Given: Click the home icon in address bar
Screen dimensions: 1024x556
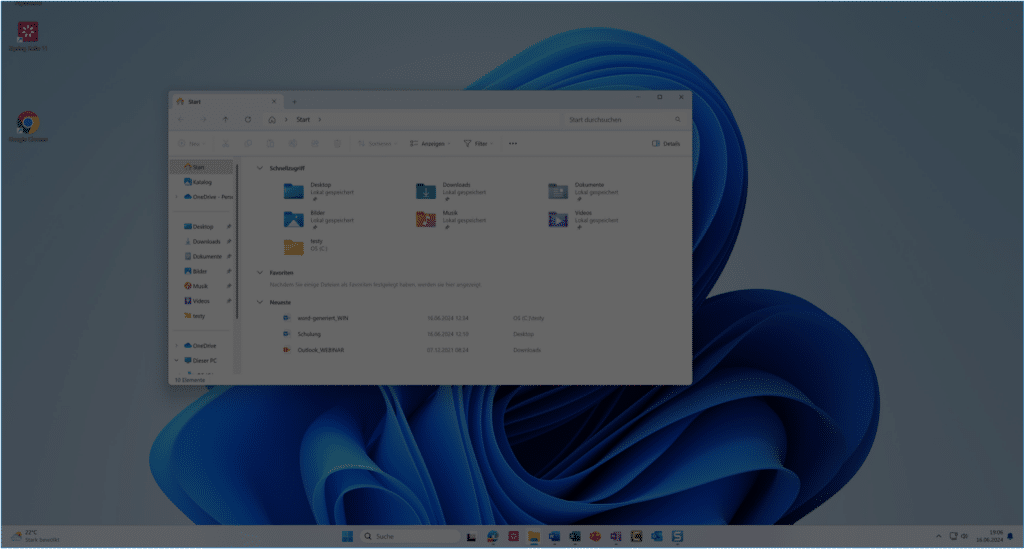Looking at the screenshot, I should [x=272, y=120].
